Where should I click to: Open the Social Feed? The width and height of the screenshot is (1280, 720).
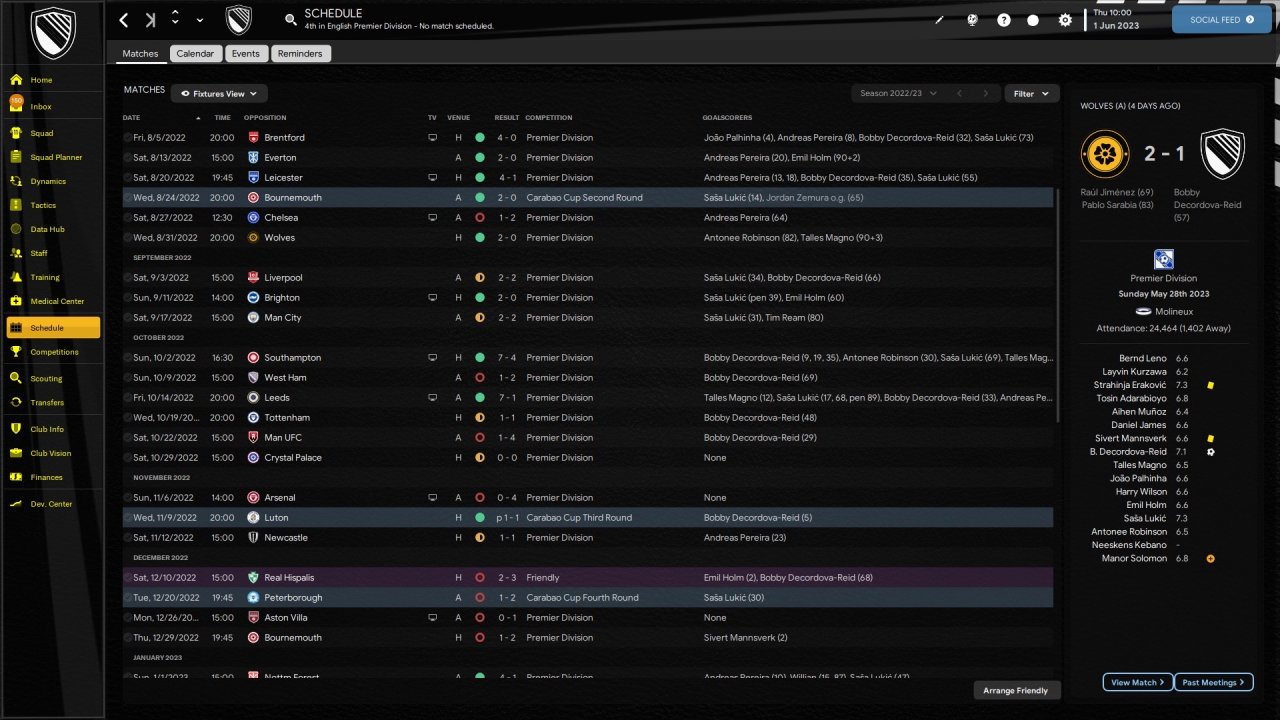(x=1221, y=20)
